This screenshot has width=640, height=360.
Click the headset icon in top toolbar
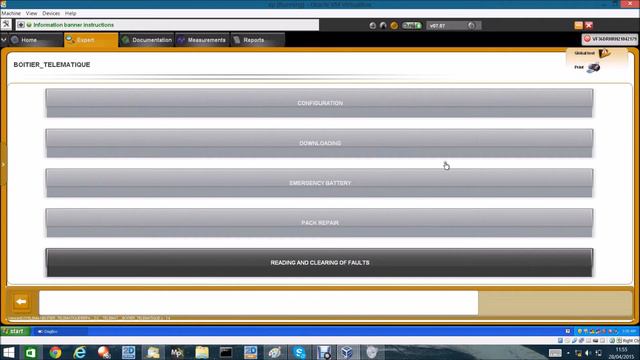point(383,26)
